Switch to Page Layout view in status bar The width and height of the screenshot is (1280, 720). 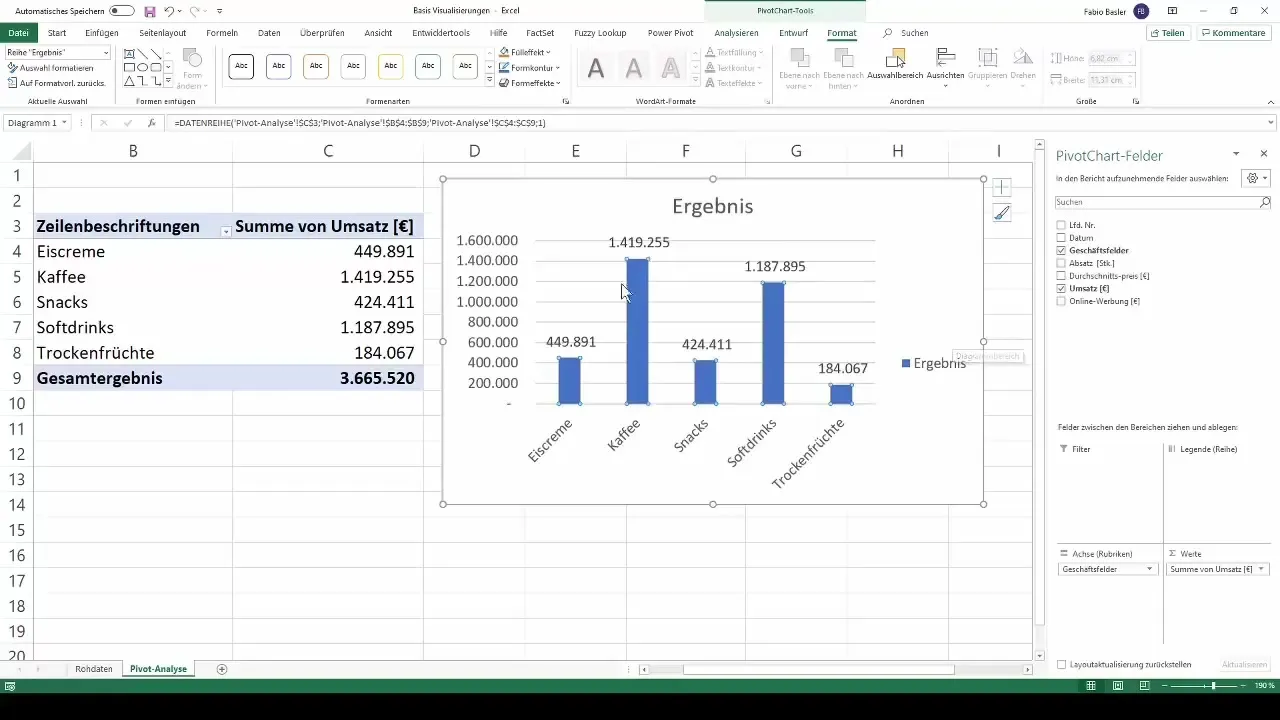click(1117, 686)
